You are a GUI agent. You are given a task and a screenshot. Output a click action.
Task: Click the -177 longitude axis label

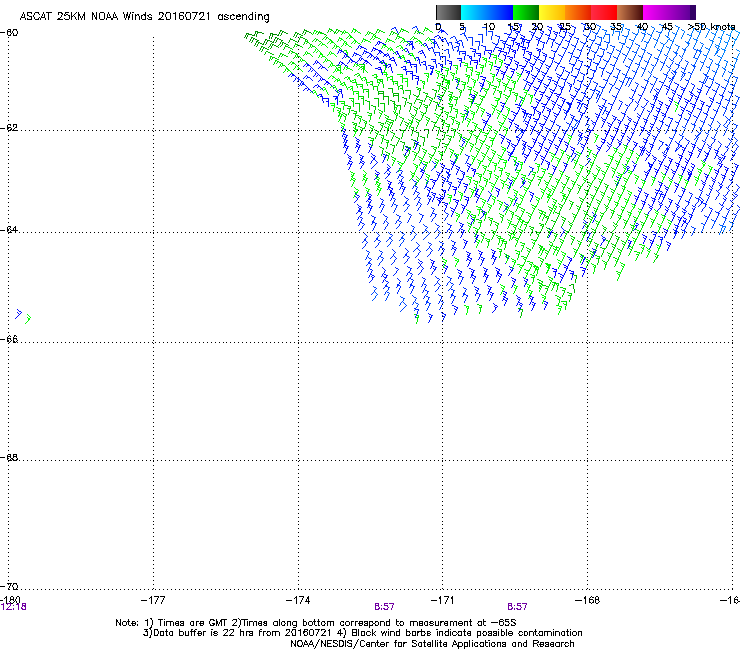153,600
